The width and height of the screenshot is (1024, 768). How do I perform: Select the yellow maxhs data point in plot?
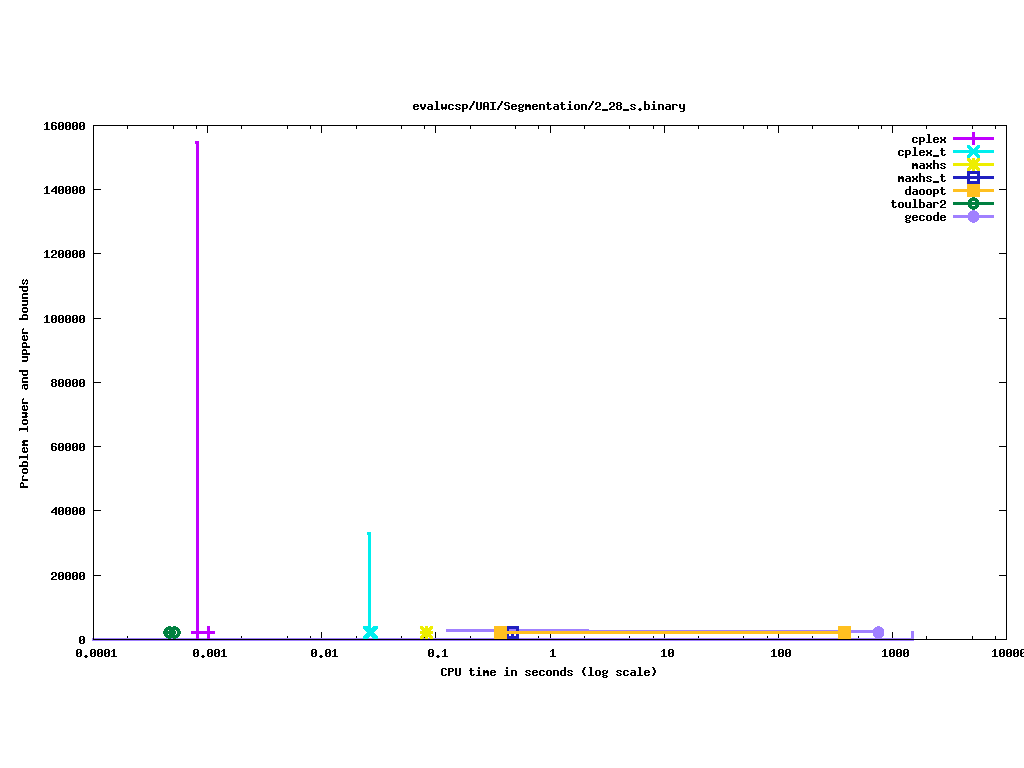pyautogui.click(x=427, y=632)
